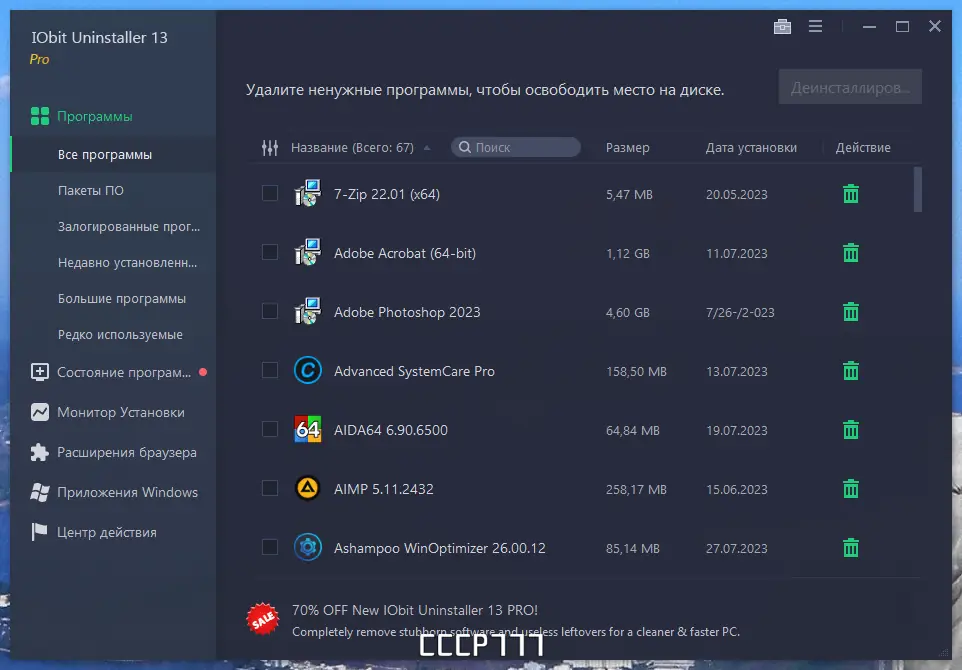This screenshot has width=962, height=670.
Task: Click the trash icon for Advanced SystemCare Pro
Action: (850, 371)
